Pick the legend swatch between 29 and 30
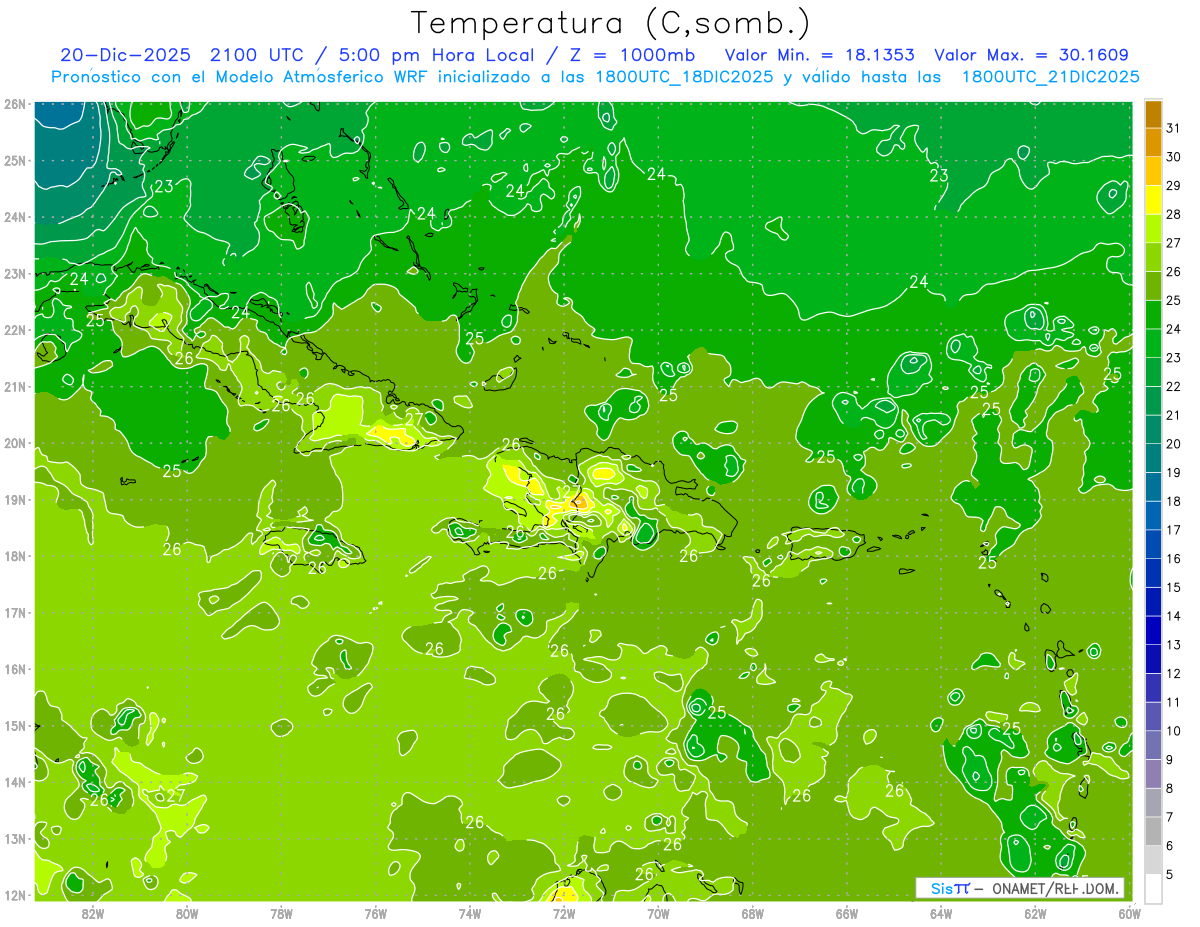1200x927 pixels. 1153,171
